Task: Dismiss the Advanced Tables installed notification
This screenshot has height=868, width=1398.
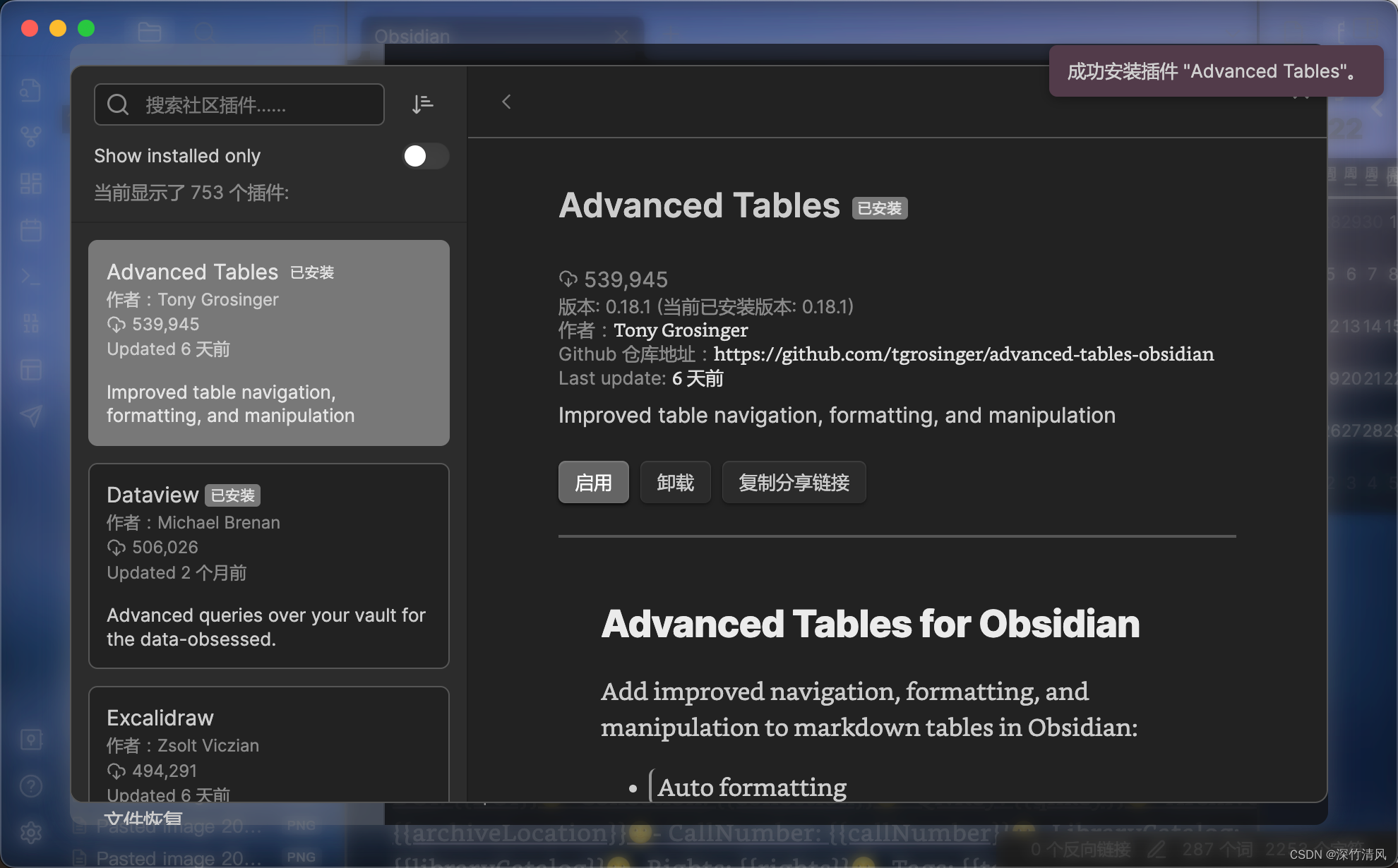Action: (1214, 71)
